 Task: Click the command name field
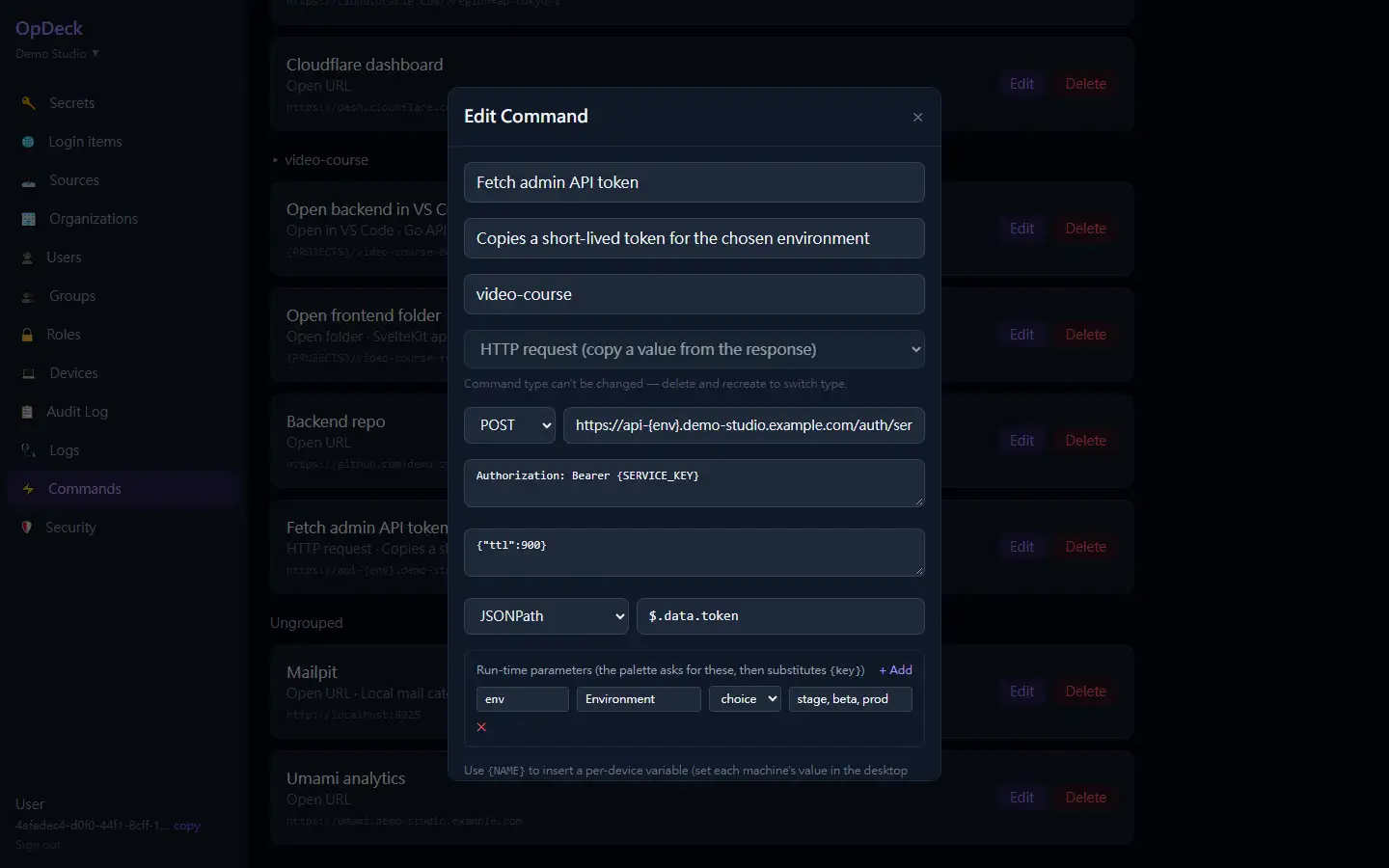pos(694,182)
